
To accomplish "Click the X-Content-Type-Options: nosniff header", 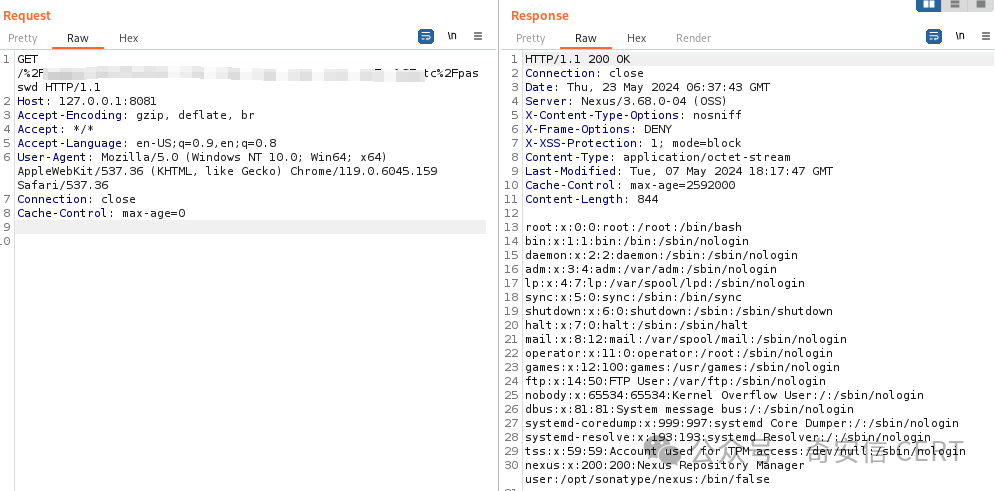I will (x=633, y=115).
